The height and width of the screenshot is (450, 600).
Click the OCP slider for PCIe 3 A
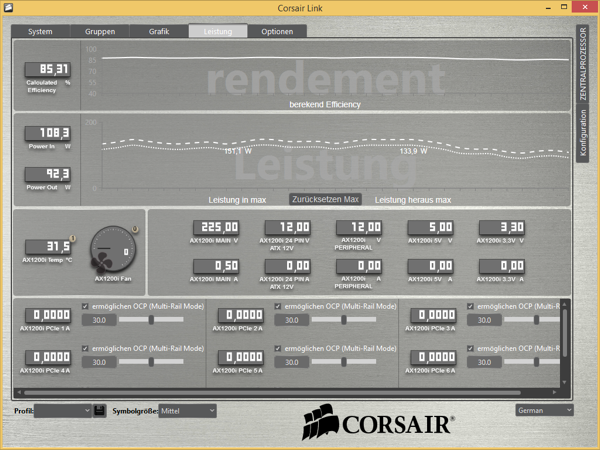click(533, 320)
